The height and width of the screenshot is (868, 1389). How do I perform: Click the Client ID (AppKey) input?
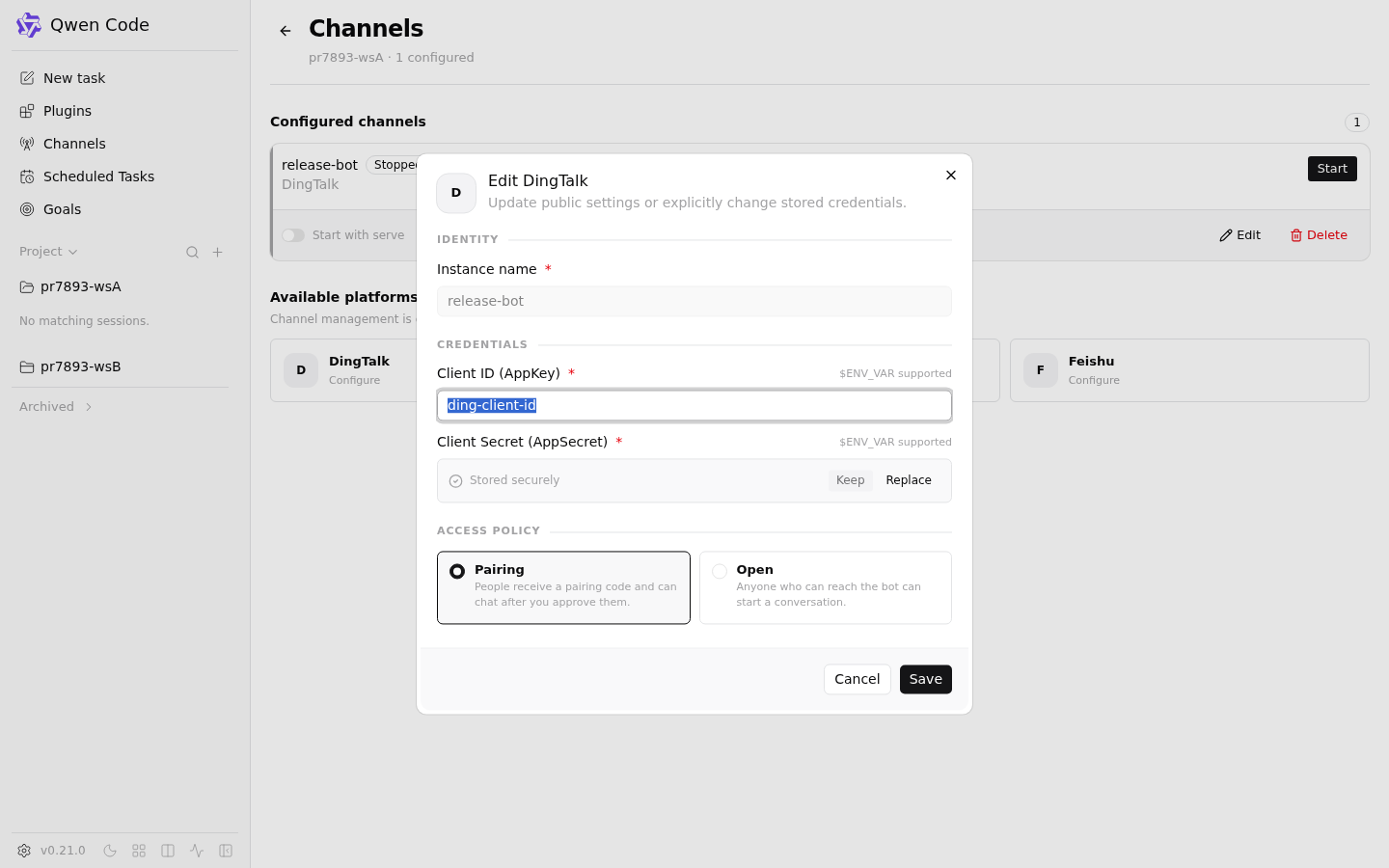pyautogui.click(x=694, y=406)
